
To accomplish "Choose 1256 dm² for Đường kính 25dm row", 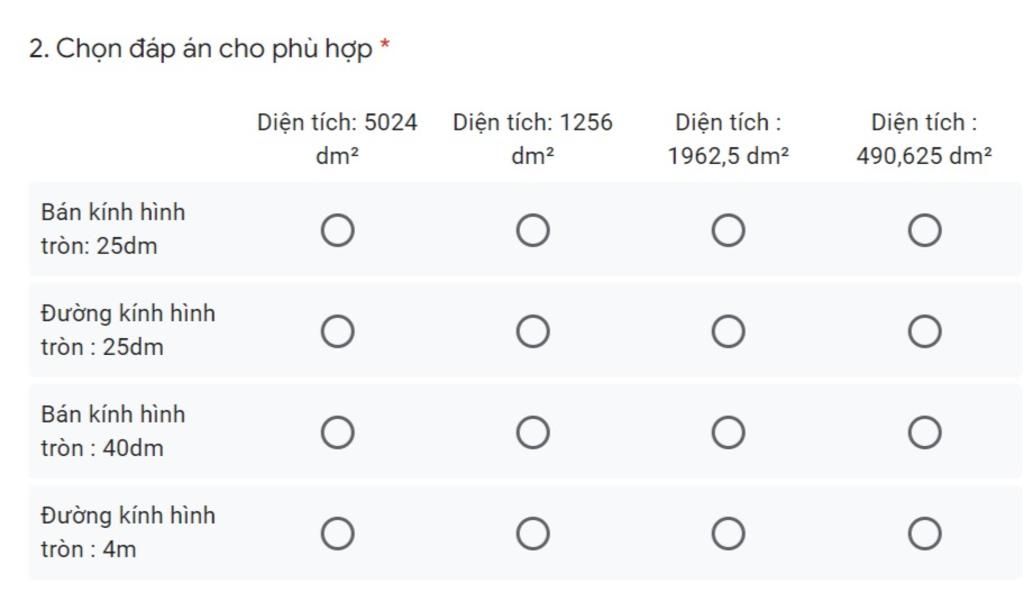I will pos(533,331).
